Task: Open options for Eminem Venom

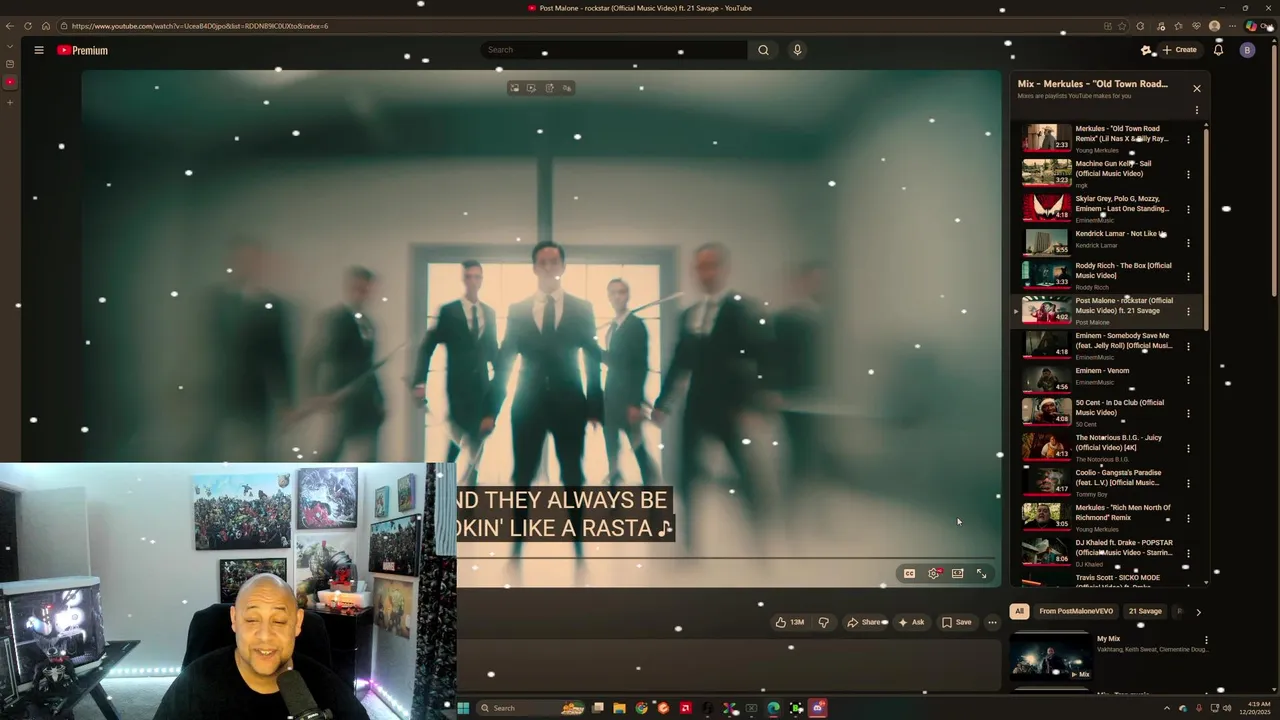Action: (1188, 380)
